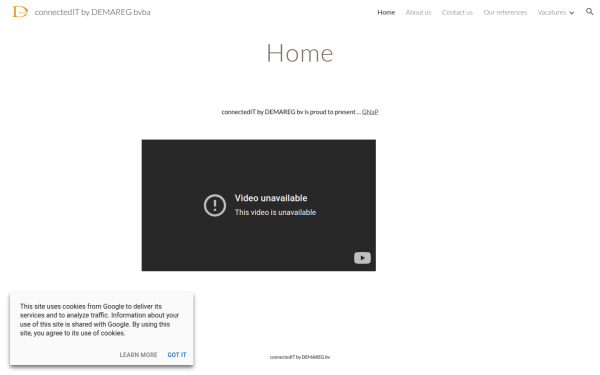This screenshot has height=375, width=600.
Task: Click the DEMAREG logo icon
Action: [x=20, y=12]
